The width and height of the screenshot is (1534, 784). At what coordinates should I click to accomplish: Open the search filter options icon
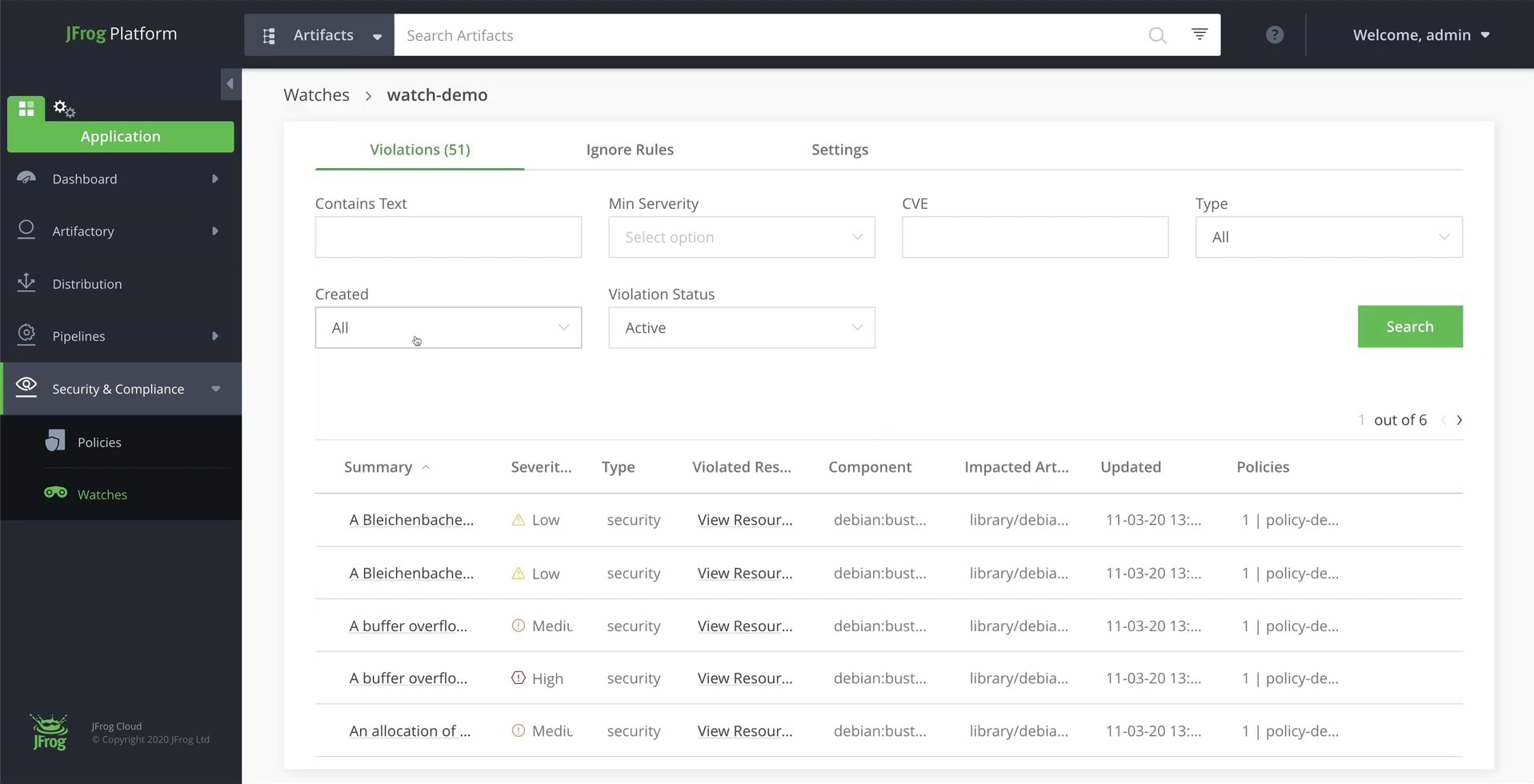[x=1198, y=34]
